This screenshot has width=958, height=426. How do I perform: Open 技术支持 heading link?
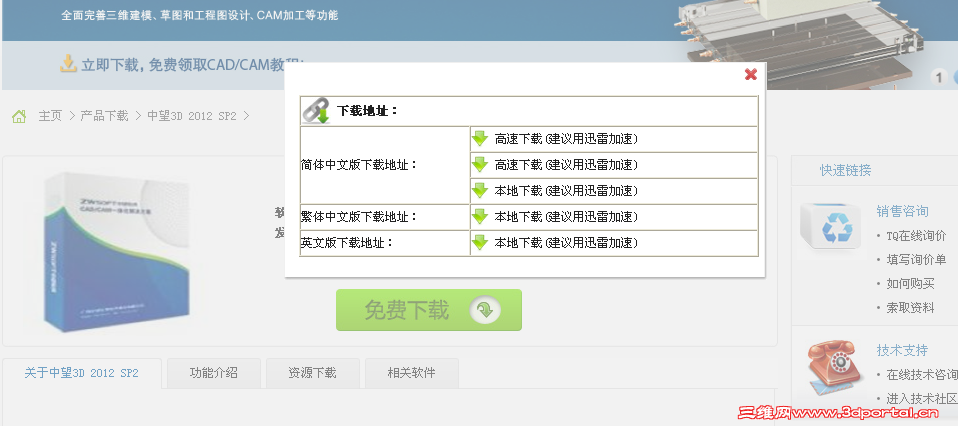click(902, 350)
